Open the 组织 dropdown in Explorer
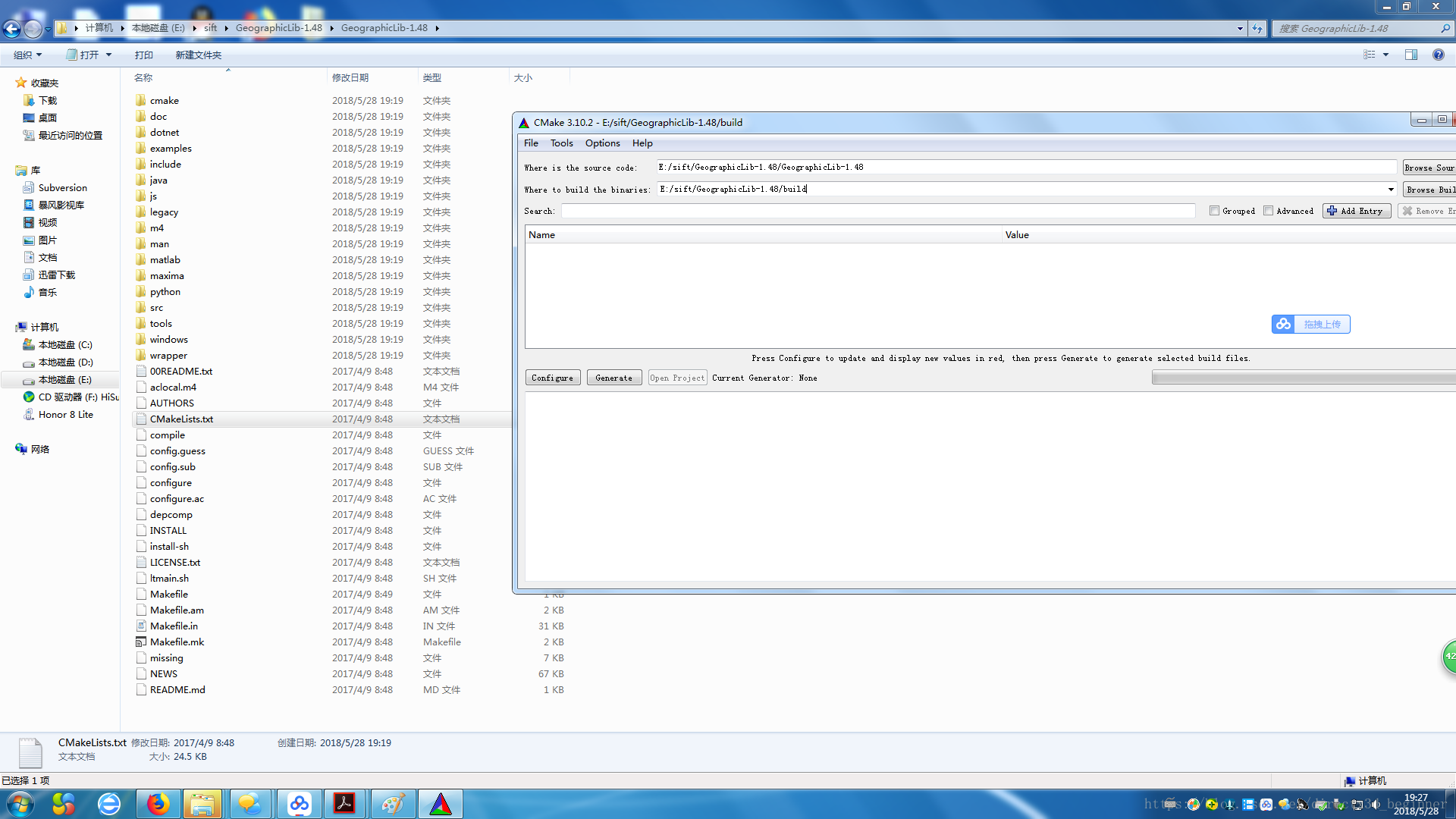 (27, 55)
